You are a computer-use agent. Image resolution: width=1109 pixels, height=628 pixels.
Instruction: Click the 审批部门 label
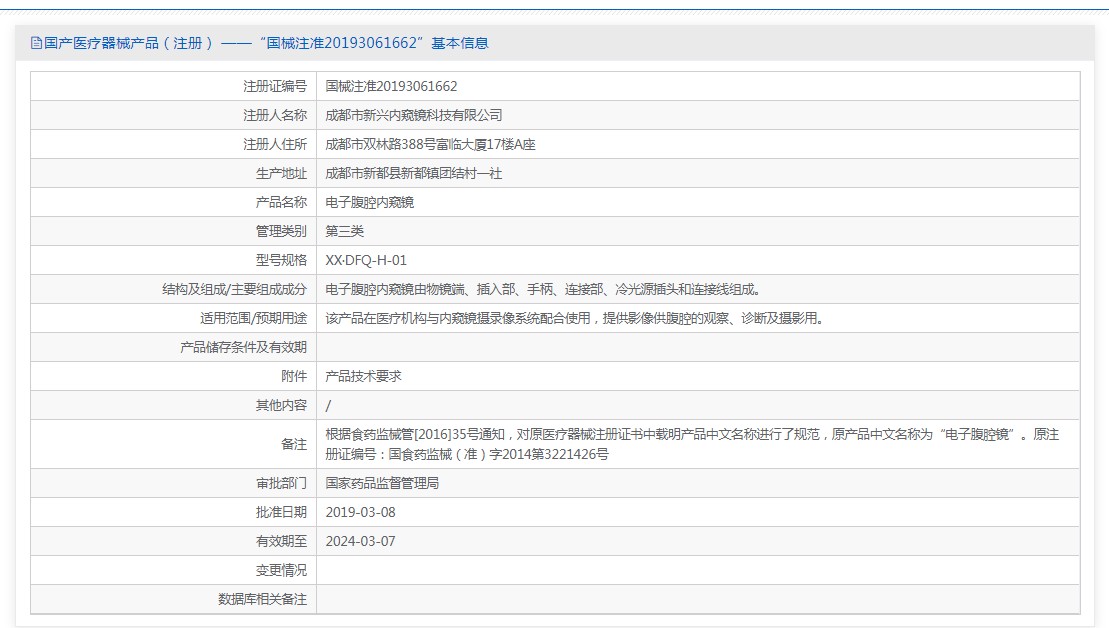point(281,483)
